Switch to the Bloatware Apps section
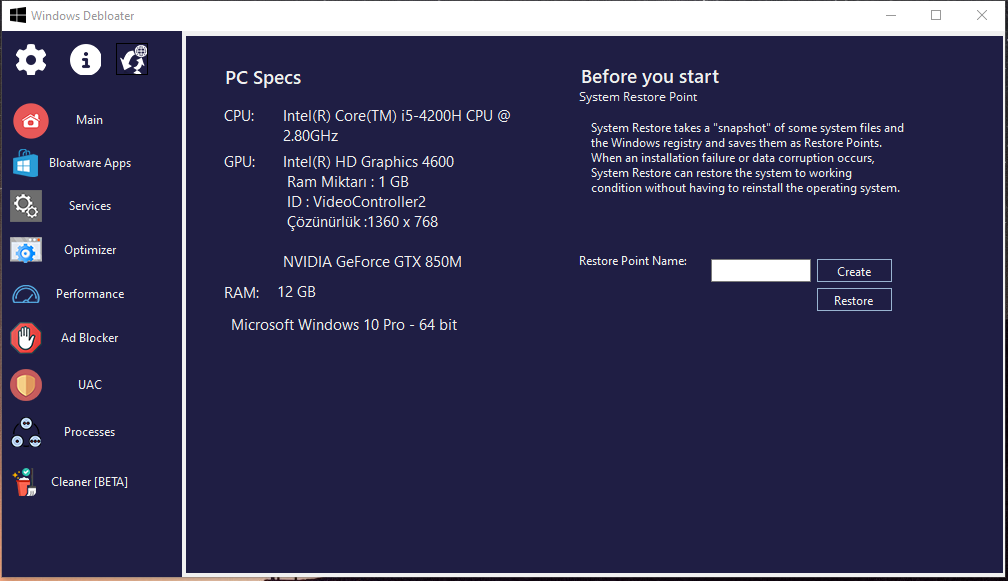Viewport: 1008px width, 581px height. coord(90,162)
